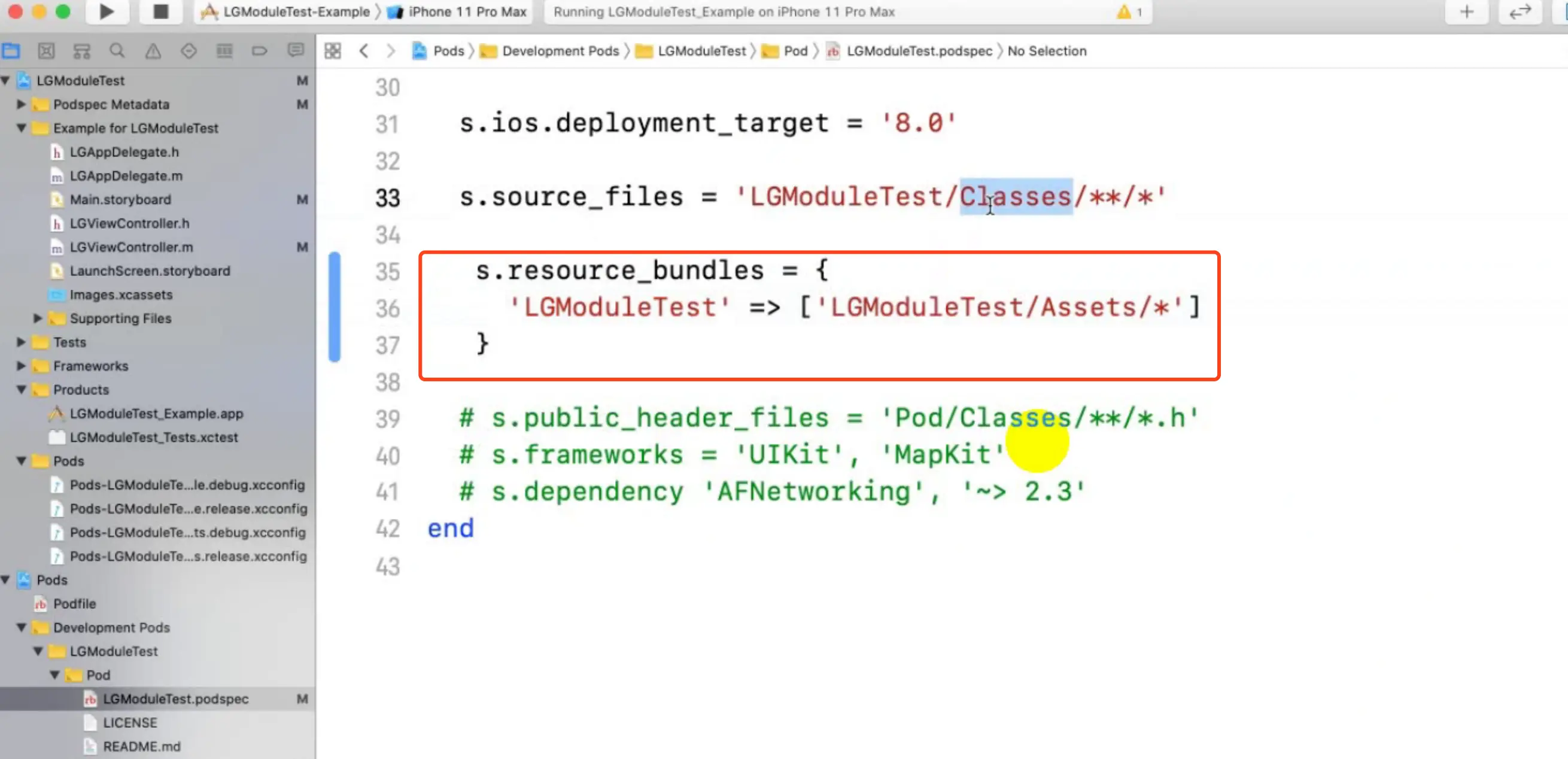Go back with the left chevron

click(x=364, y=51)
